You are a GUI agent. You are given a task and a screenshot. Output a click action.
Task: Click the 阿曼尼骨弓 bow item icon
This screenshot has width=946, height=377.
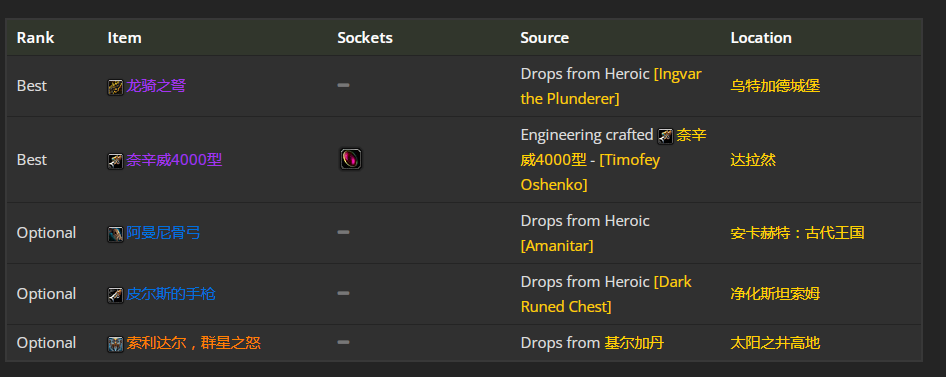(x=115, y=234)
